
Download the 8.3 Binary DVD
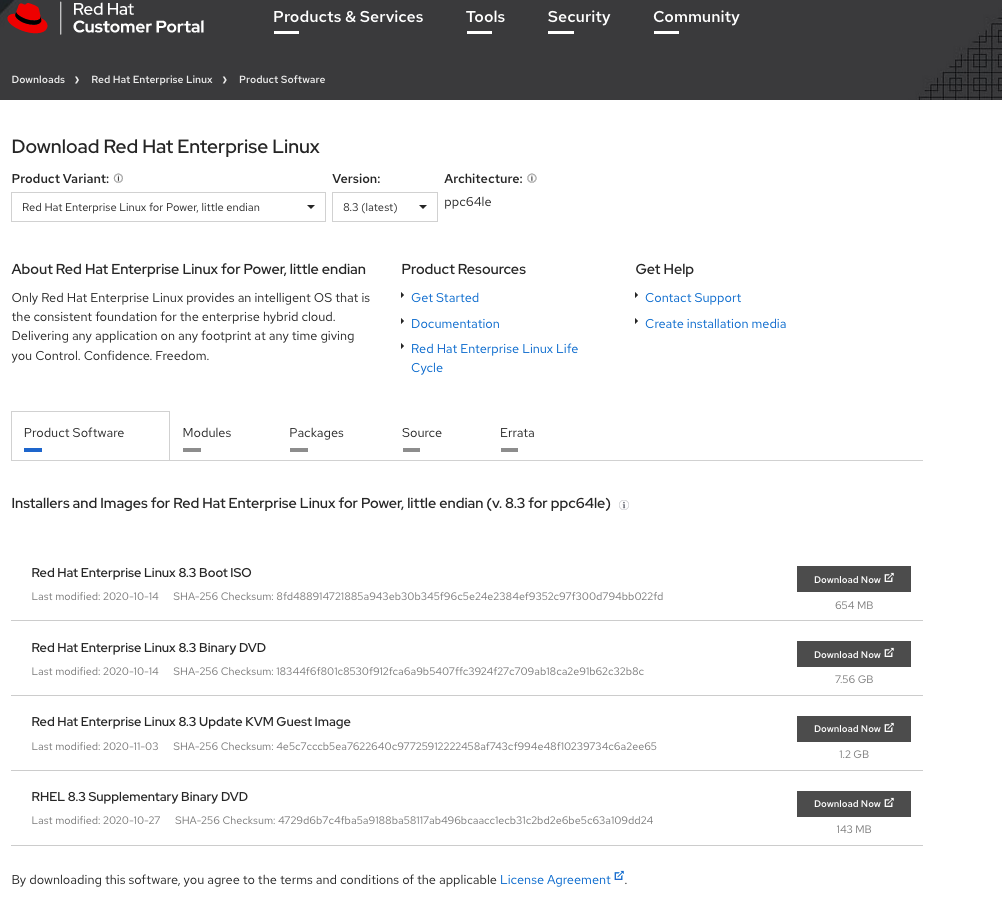[x=853, y=654]
